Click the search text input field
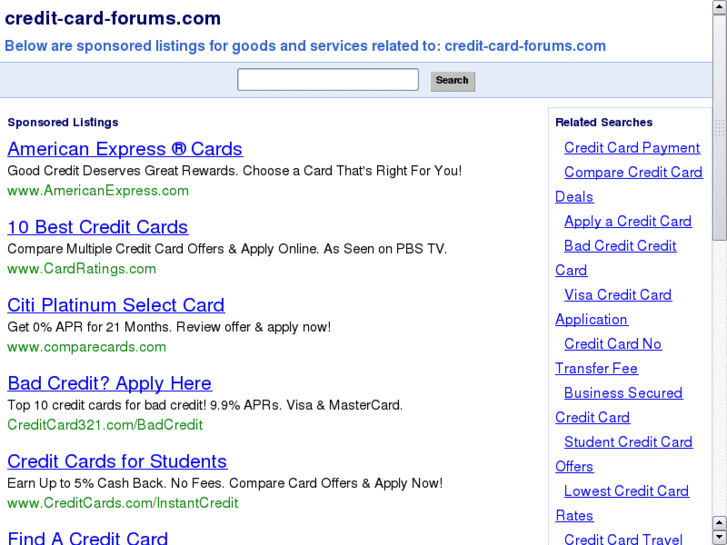Viewport: 727px width, 545px height. (x=328, y=80)
